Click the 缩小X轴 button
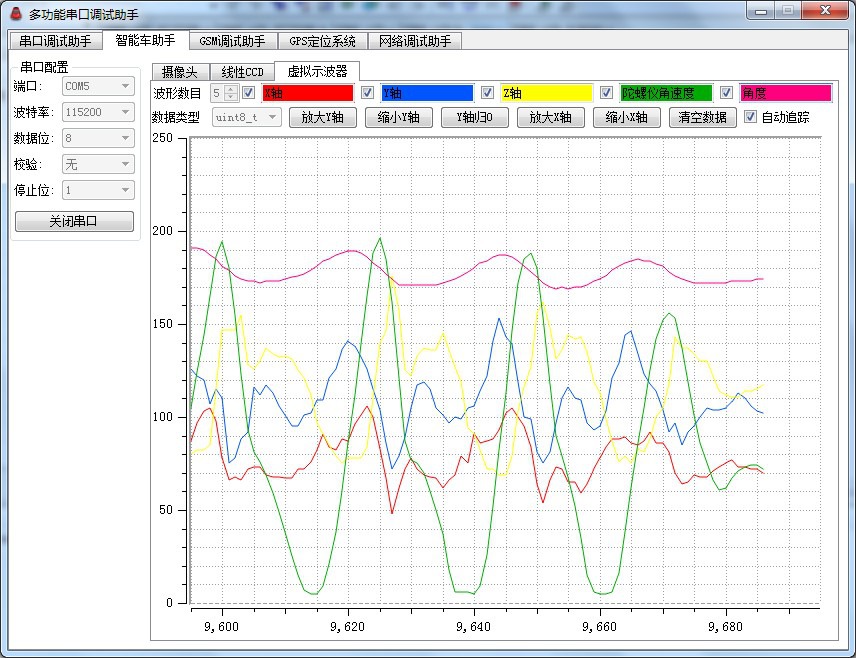This screenshot has height=658, width=856. [627, 117]
